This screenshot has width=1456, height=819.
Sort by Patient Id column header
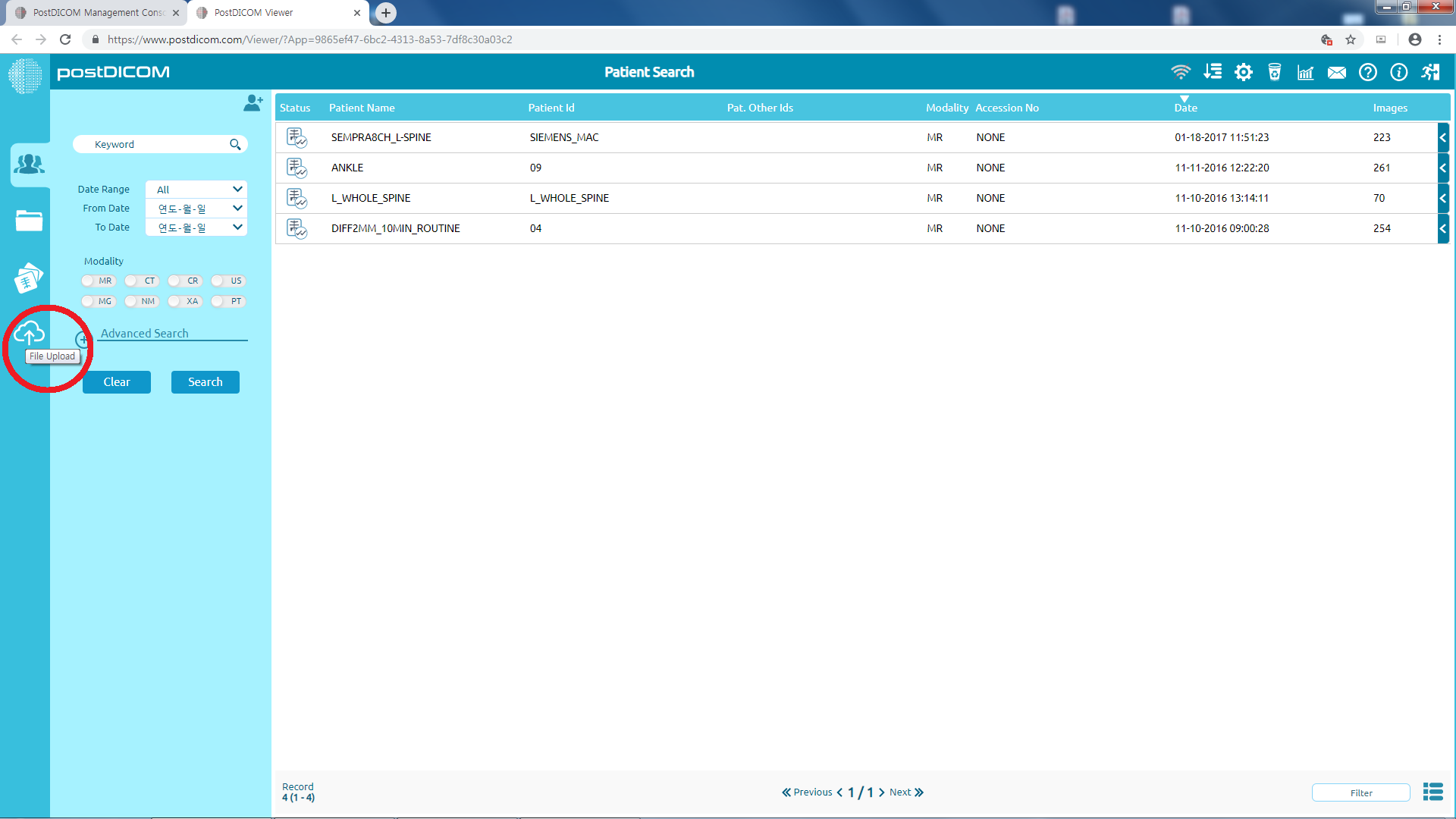551,108
